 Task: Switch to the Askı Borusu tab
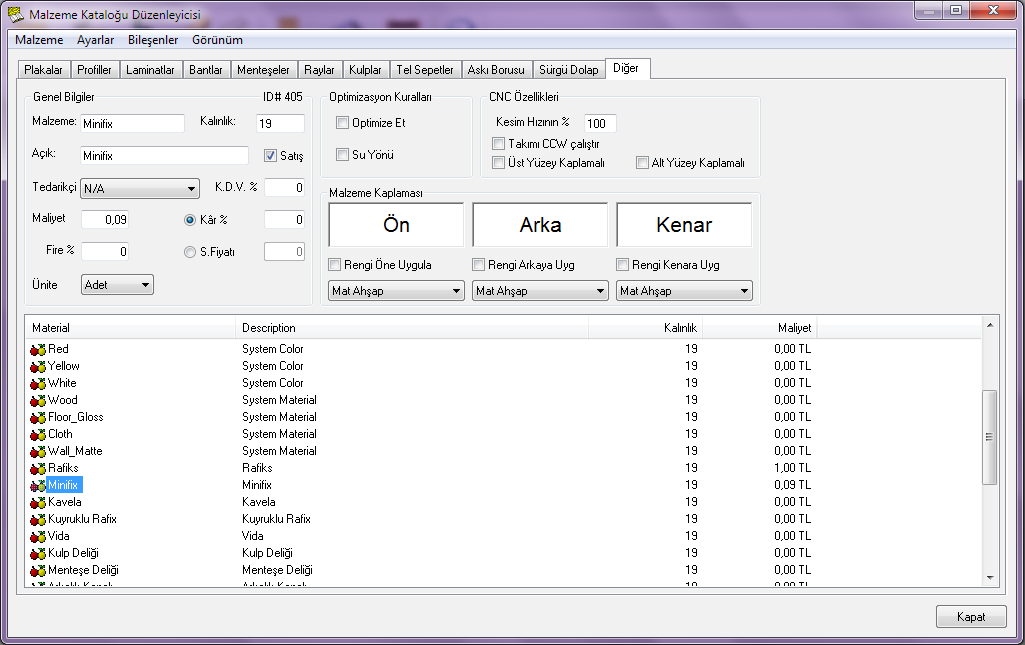496,70
